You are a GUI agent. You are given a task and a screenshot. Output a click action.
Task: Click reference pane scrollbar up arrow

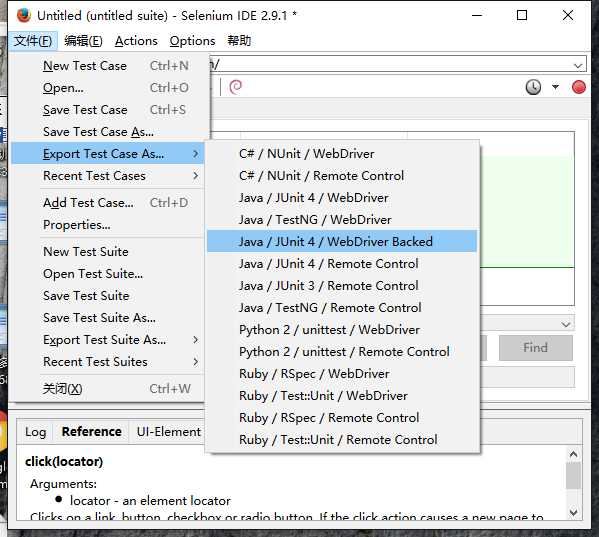(x=573, y=455)
